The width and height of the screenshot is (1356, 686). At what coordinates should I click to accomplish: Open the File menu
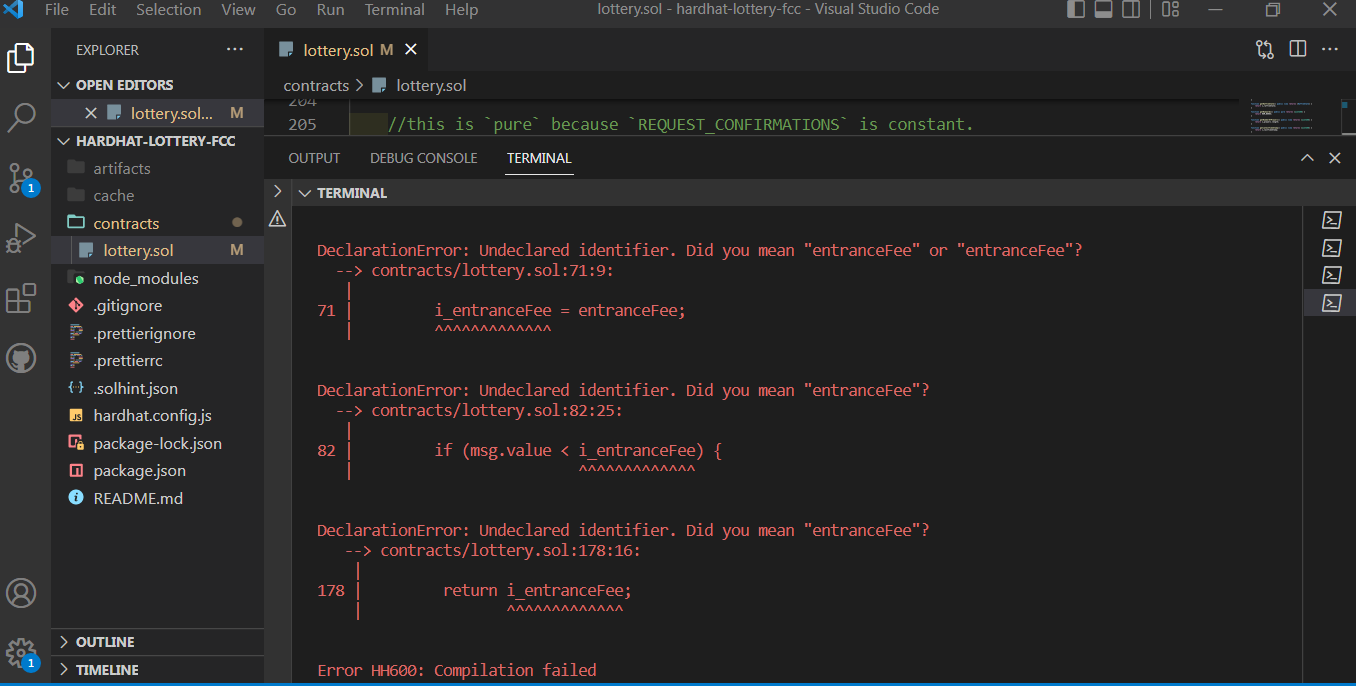point(57,10)
